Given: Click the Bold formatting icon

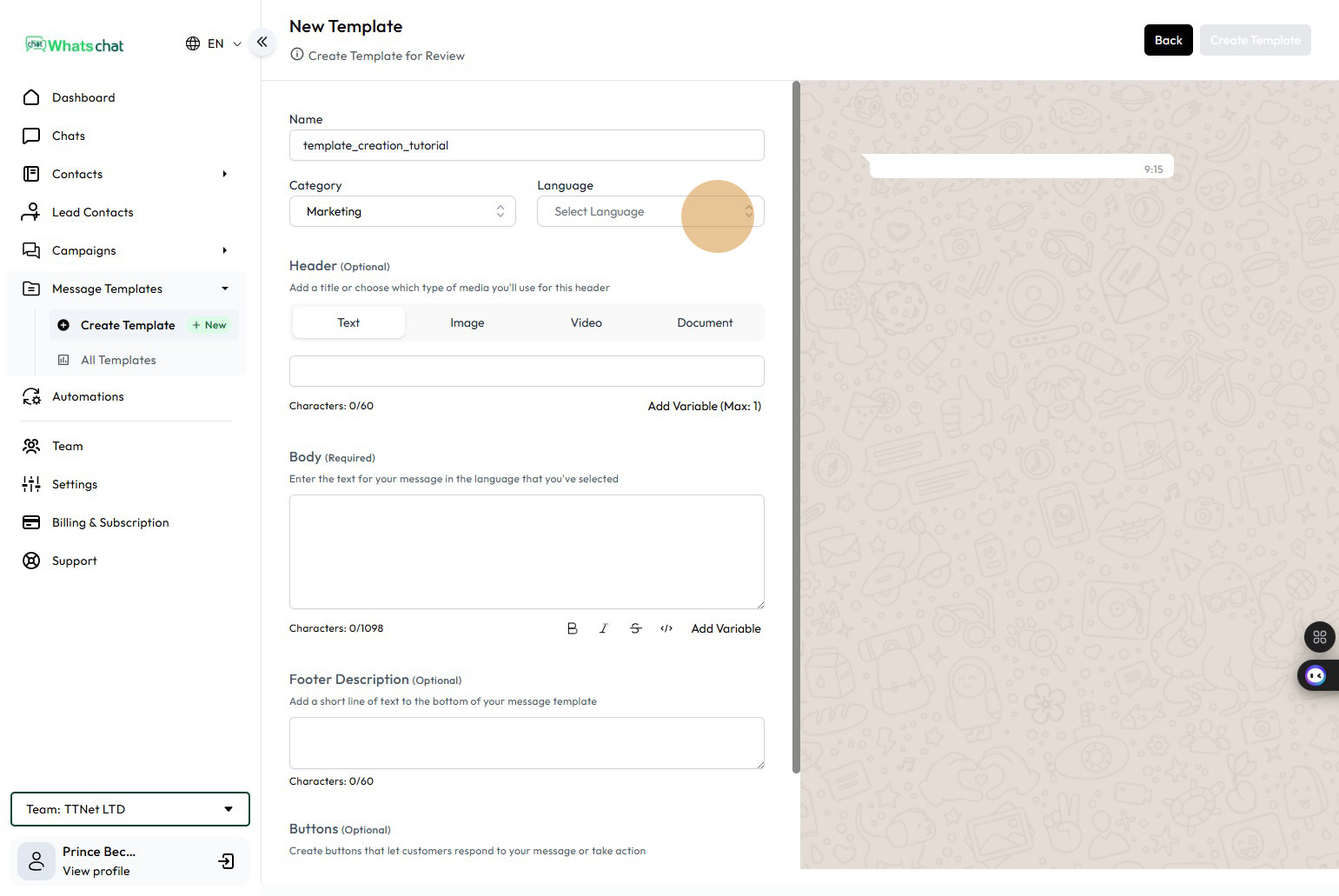Looking at the screenshot, I should (572, 628).
